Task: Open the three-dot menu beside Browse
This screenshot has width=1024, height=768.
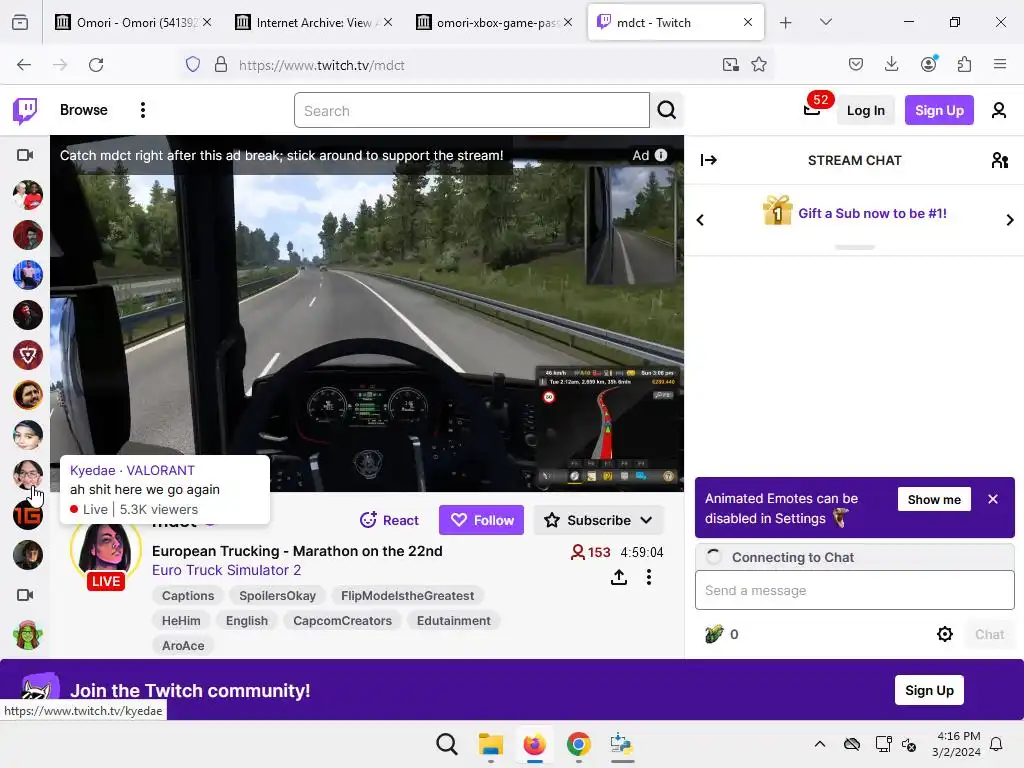Action: pos(142,110)
